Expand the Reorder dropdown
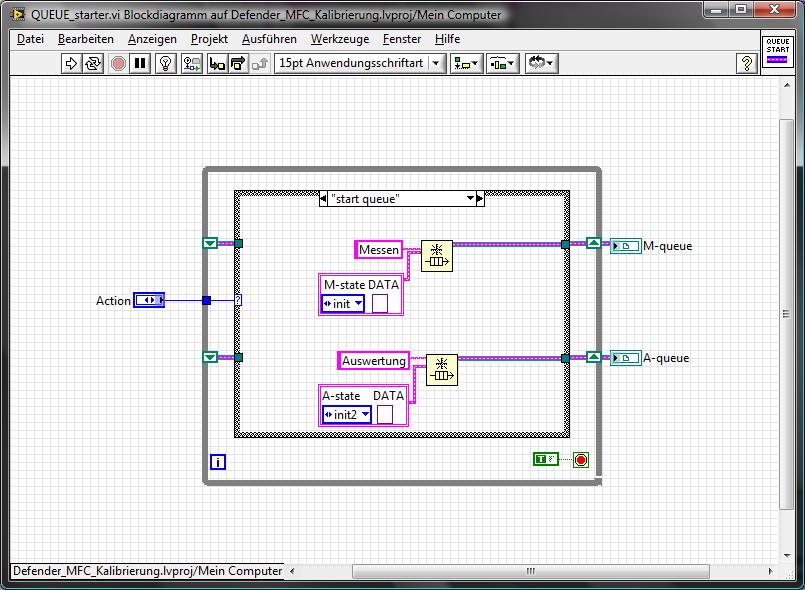 541,63
